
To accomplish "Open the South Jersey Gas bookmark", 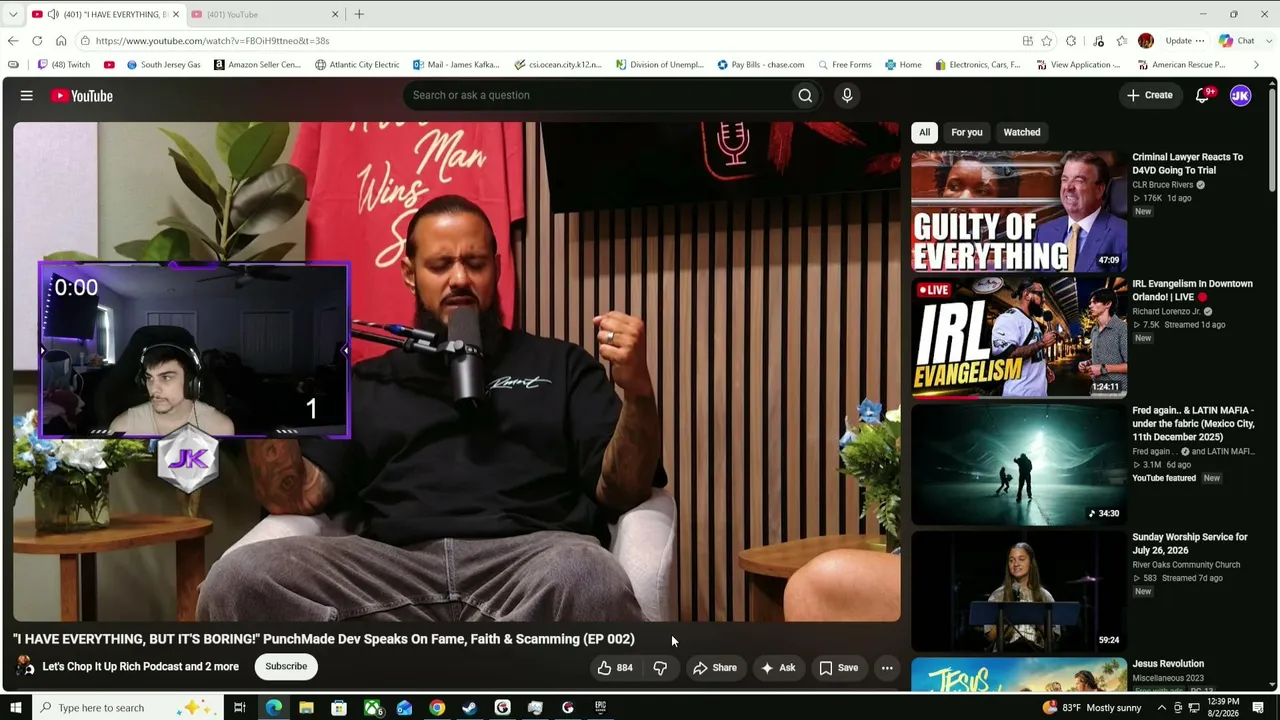I will coord(163,65).
